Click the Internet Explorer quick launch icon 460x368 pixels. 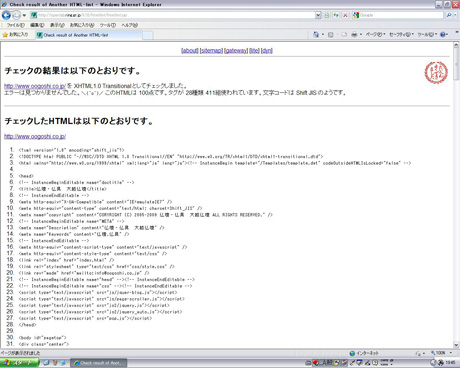(63, 363)
